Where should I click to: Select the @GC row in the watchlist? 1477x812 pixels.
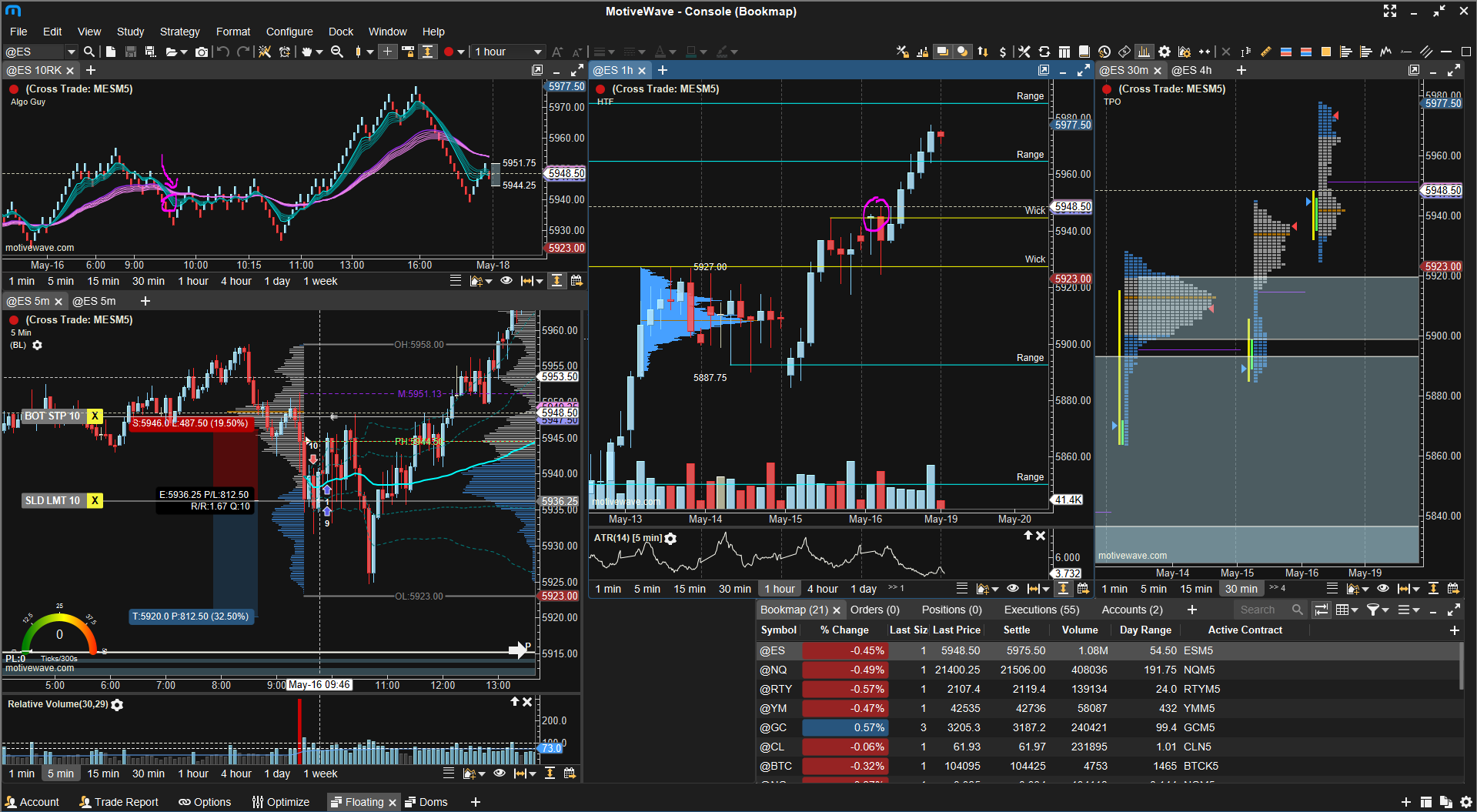pyautogui.click(x=1108, y=727)
